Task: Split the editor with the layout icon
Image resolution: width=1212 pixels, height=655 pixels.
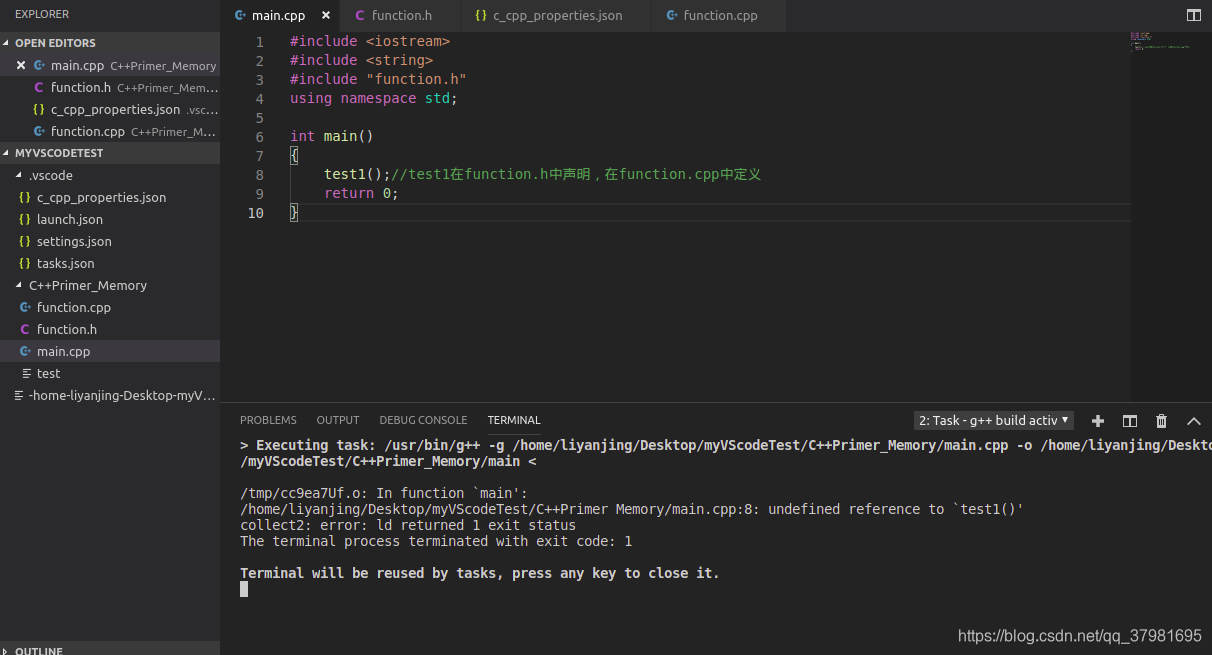Action: click(x=1193, y=15)
